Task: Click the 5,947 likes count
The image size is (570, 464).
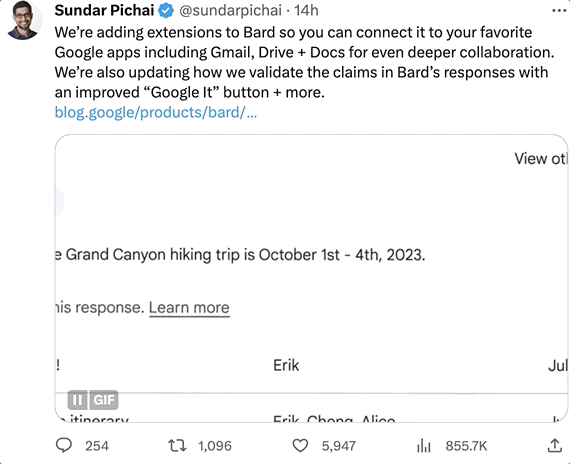Action: (338, 446)
